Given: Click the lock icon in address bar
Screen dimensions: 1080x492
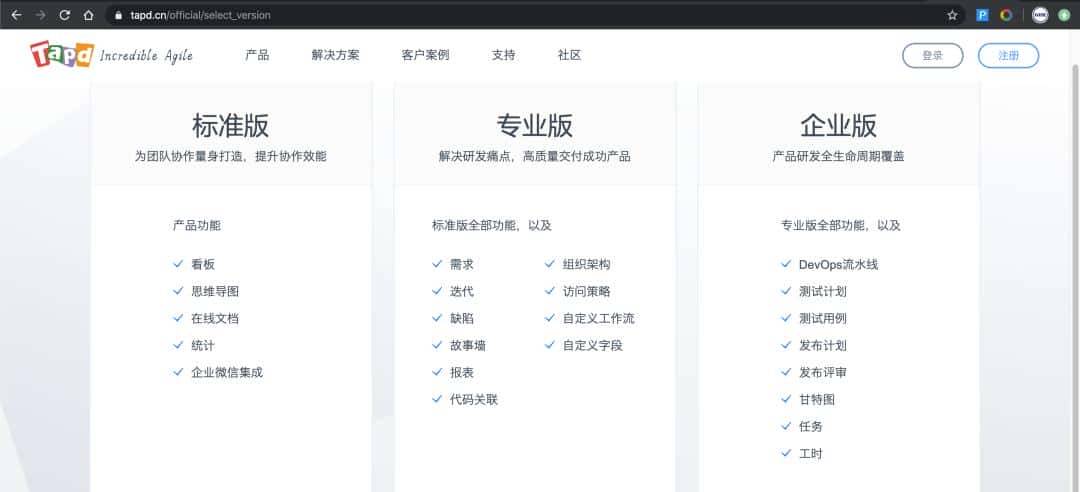Looking at the screenshot, I should pyautogui.click(x=118, y=15).
